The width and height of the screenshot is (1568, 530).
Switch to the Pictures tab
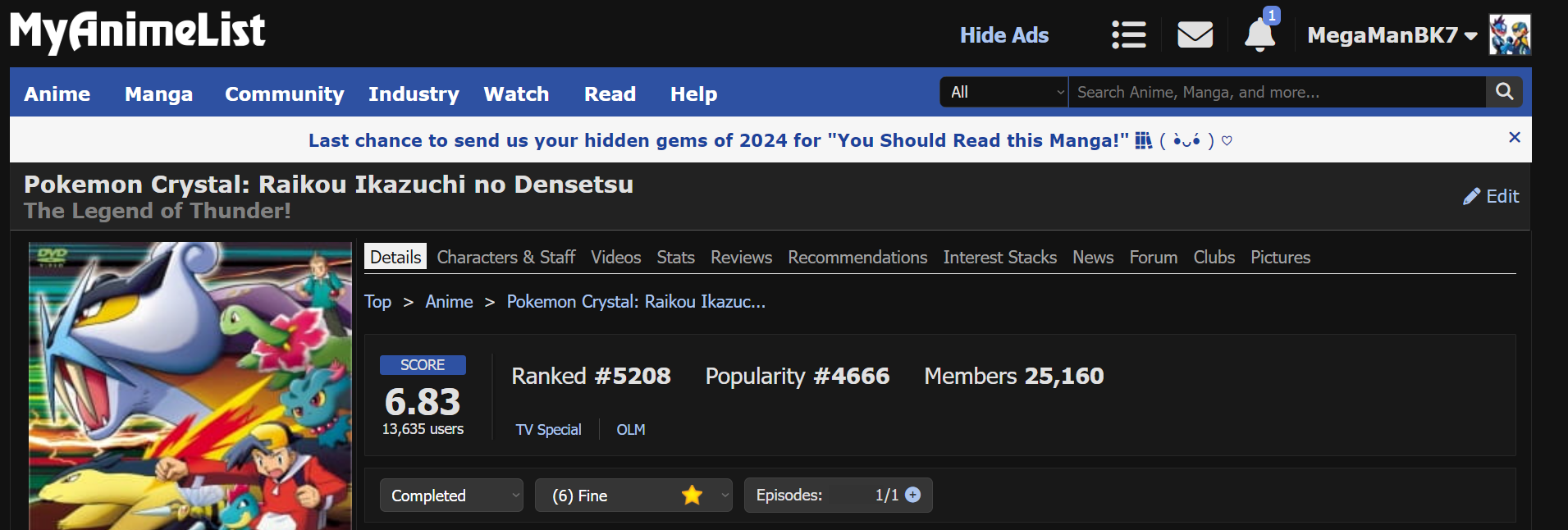1281,257
